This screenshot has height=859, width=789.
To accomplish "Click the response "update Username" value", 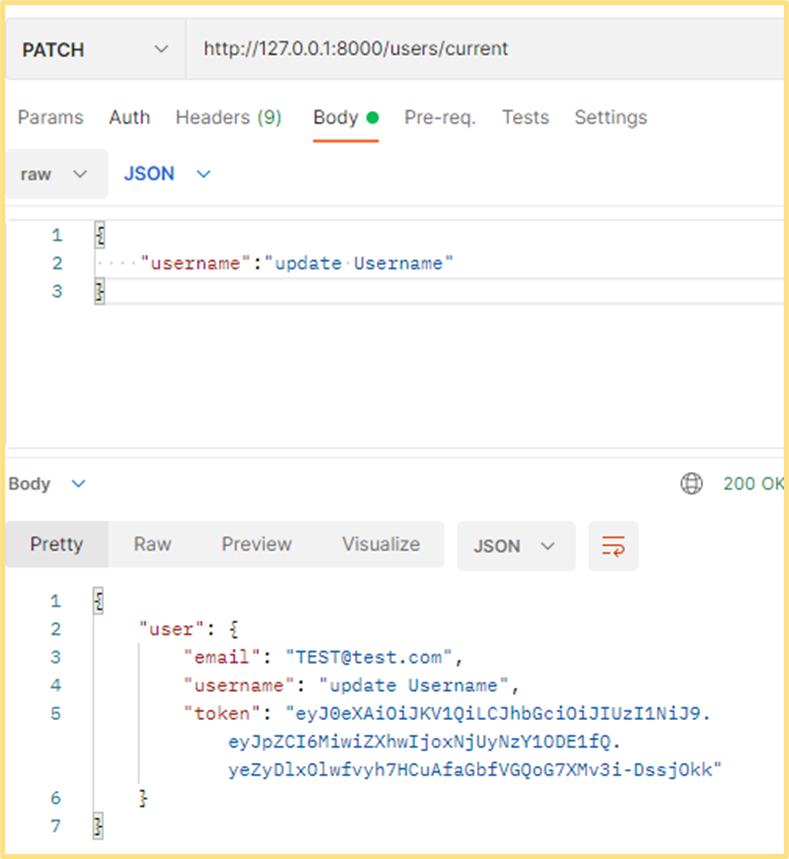I will click(x=413, y=685).
